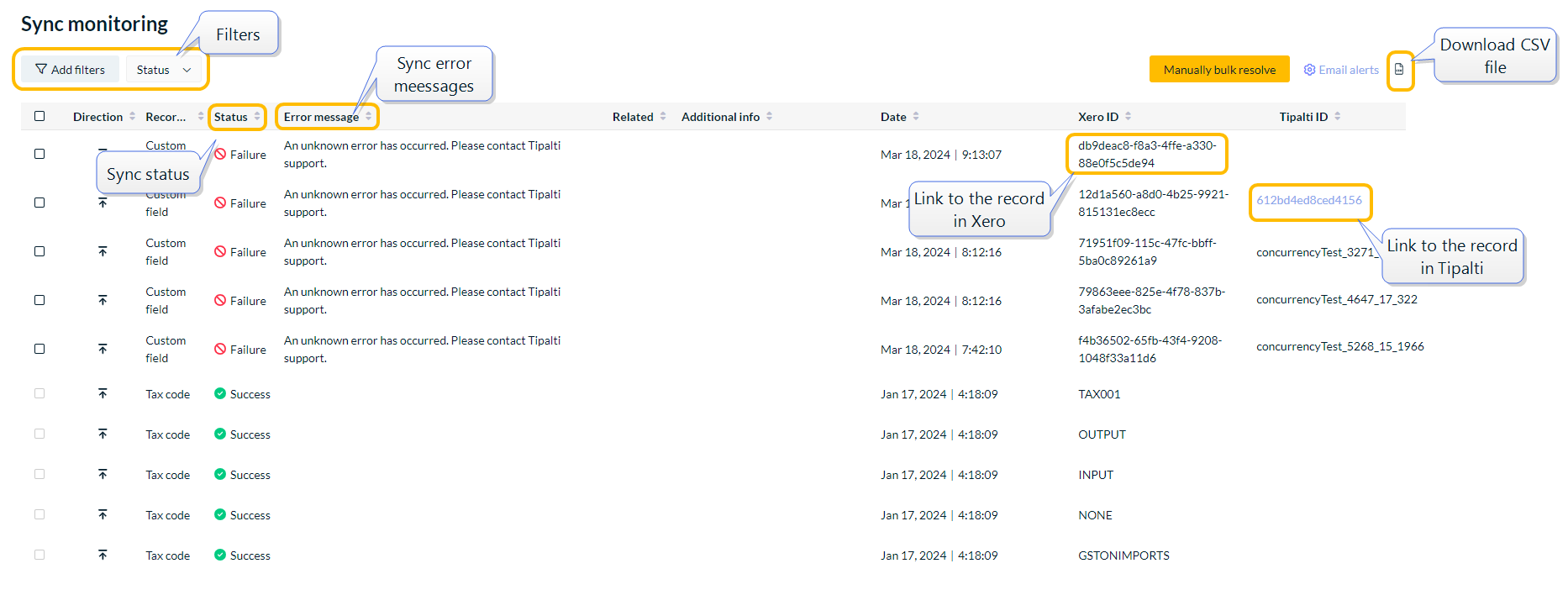Download the CSV file via document icon
Viewport: 1568px width, 595px height.
(1399, 70)
